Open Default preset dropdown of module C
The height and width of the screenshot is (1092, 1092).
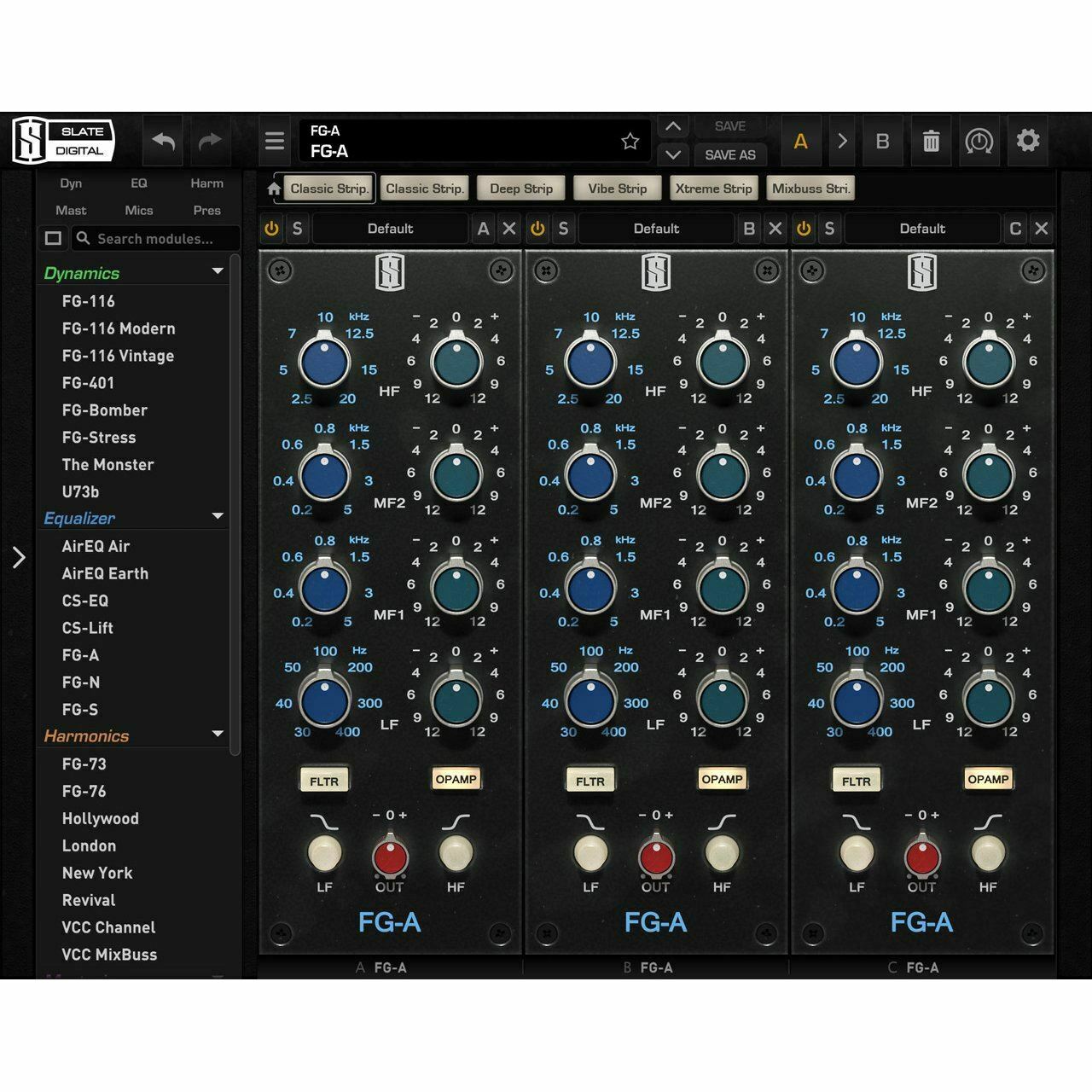922,229
